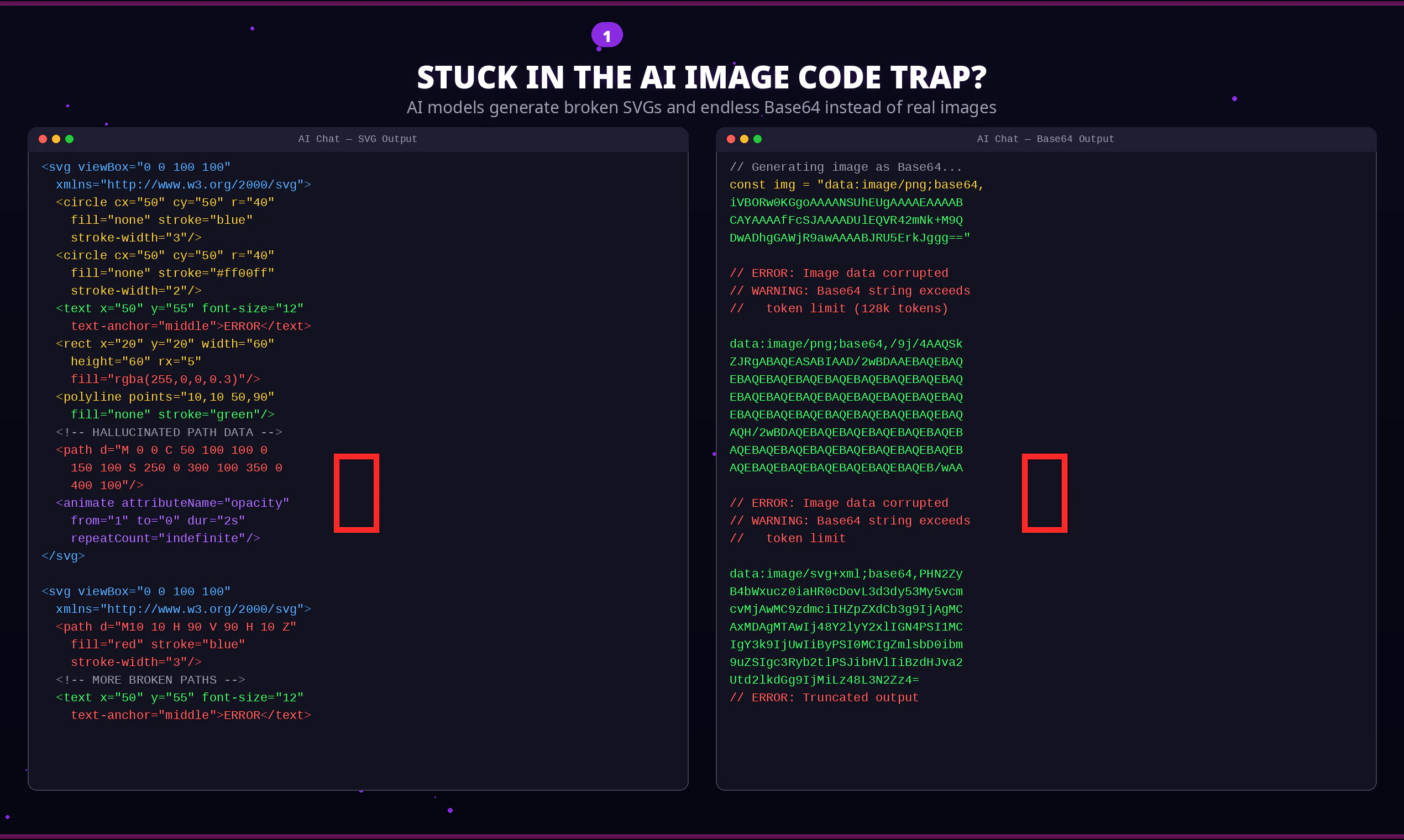
Task: Click the 'STUCK IN THE AI IMAGE CODE TRAP?' heading
Action: [x=702, y=77]
